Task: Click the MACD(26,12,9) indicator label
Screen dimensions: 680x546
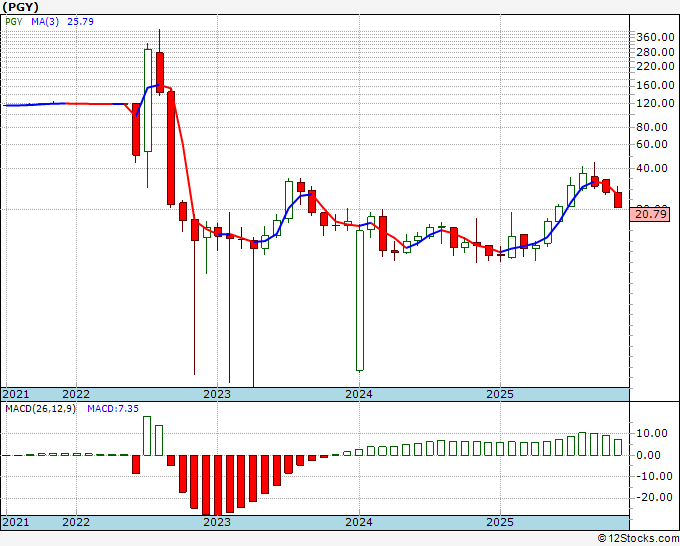Action: 40,409
